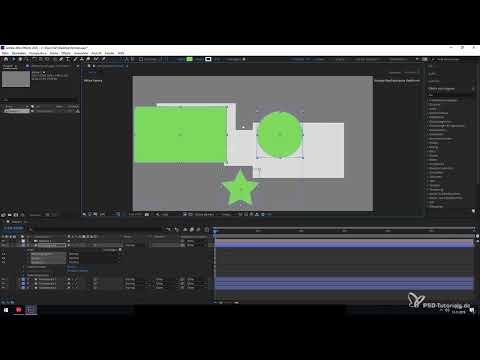Click the green circle shape in the composition

280,135
